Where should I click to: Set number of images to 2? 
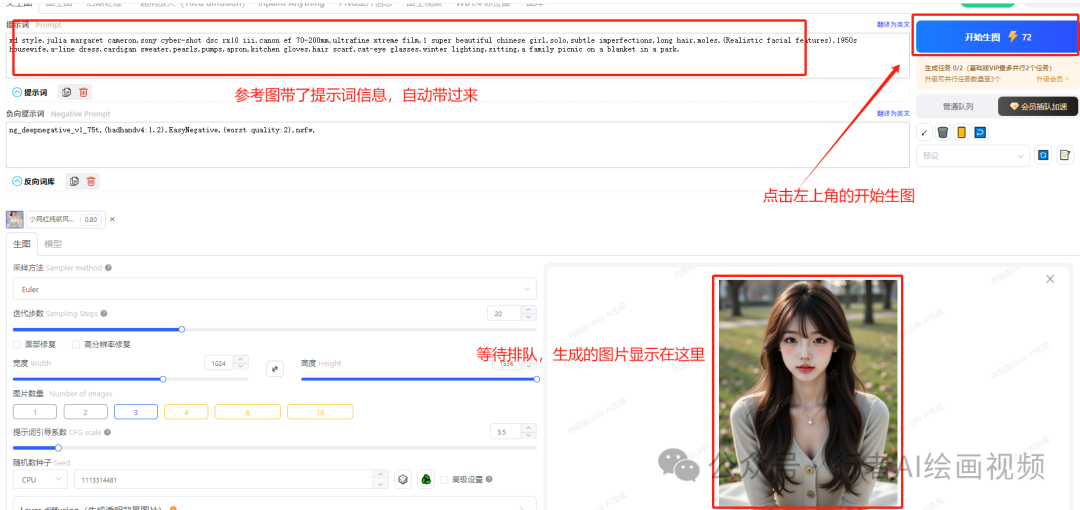(x=85, y=411)
